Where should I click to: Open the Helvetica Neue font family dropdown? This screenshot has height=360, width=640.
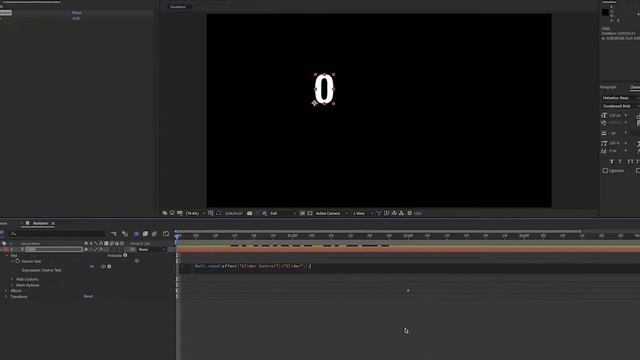coord(620,98)
